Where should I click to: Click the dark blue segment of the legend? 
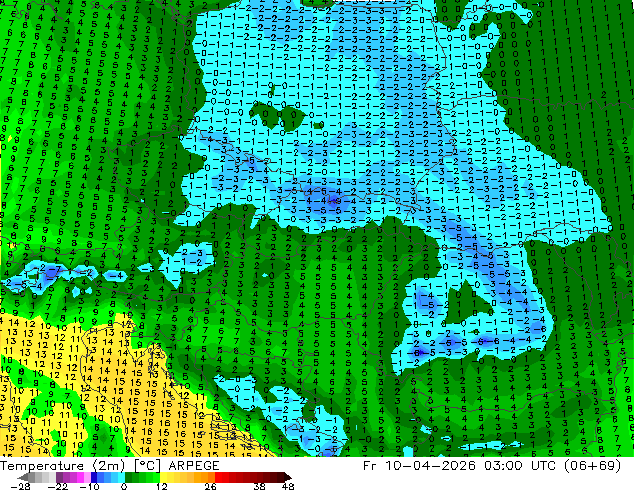[x=94, y=477]
